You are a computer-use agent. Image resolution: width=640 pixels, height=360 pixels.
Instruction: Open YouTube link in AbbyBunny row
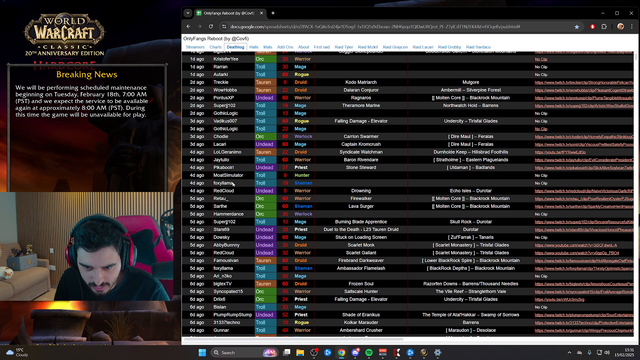[576, 245]
